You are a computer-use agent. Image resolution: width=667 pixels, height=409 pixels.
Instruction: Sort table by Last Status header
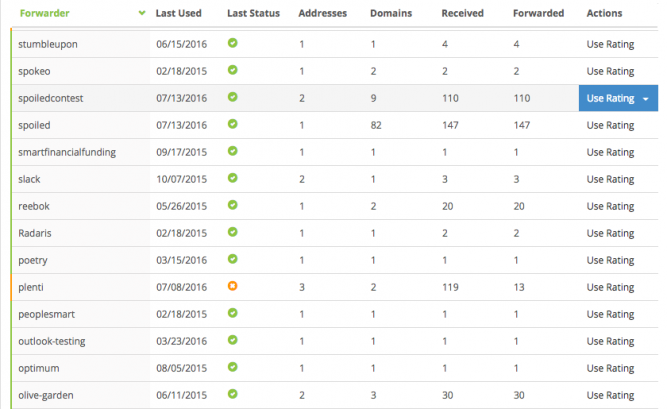(x=253, y=13)
